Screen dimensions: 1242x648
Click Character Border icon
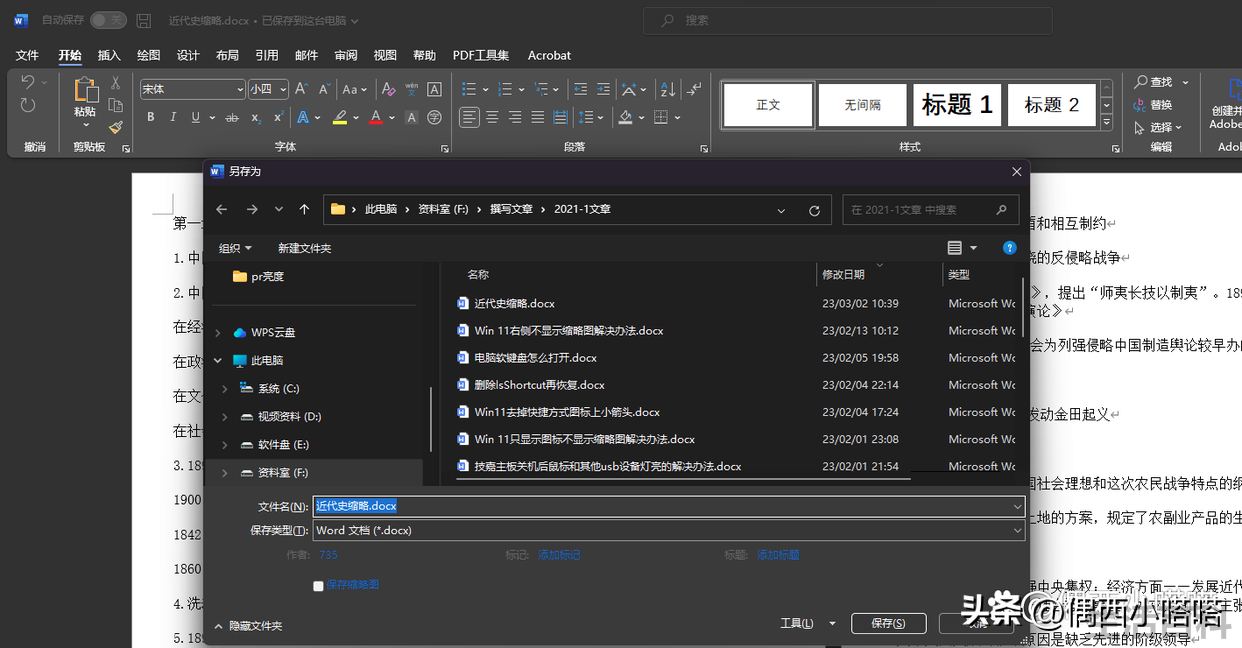click(434, 89)
